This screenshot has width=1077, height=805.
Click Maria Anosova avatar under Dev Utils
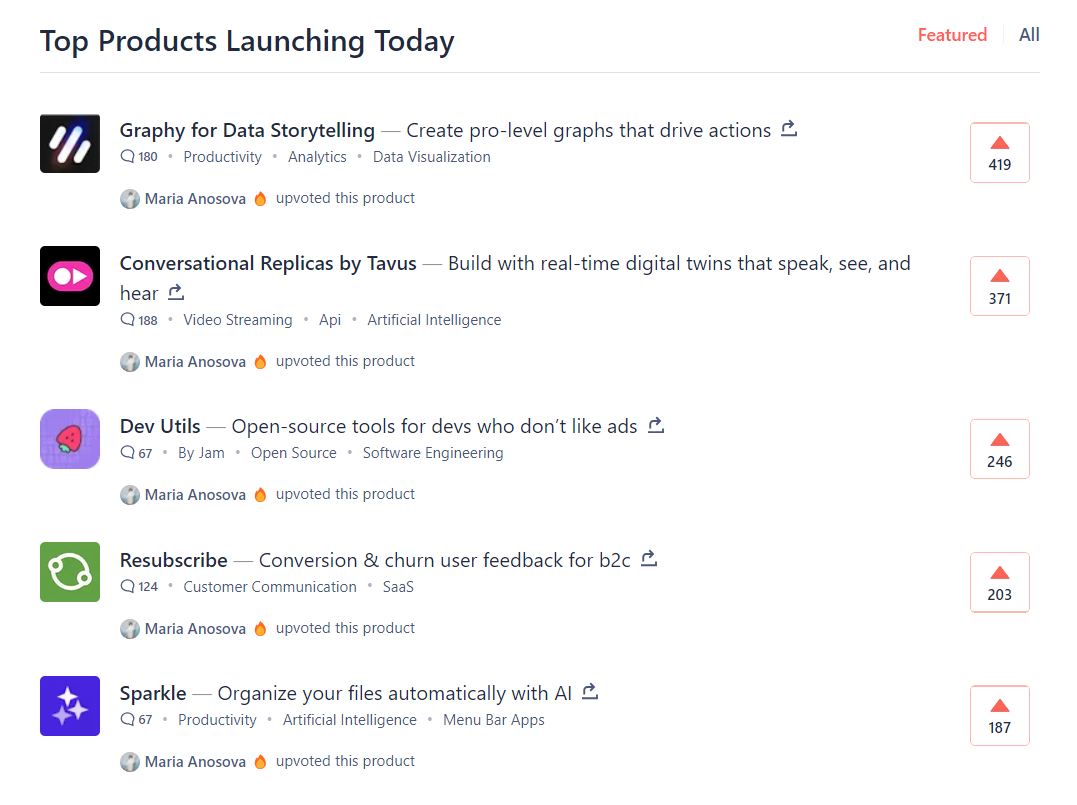[130, 495]
